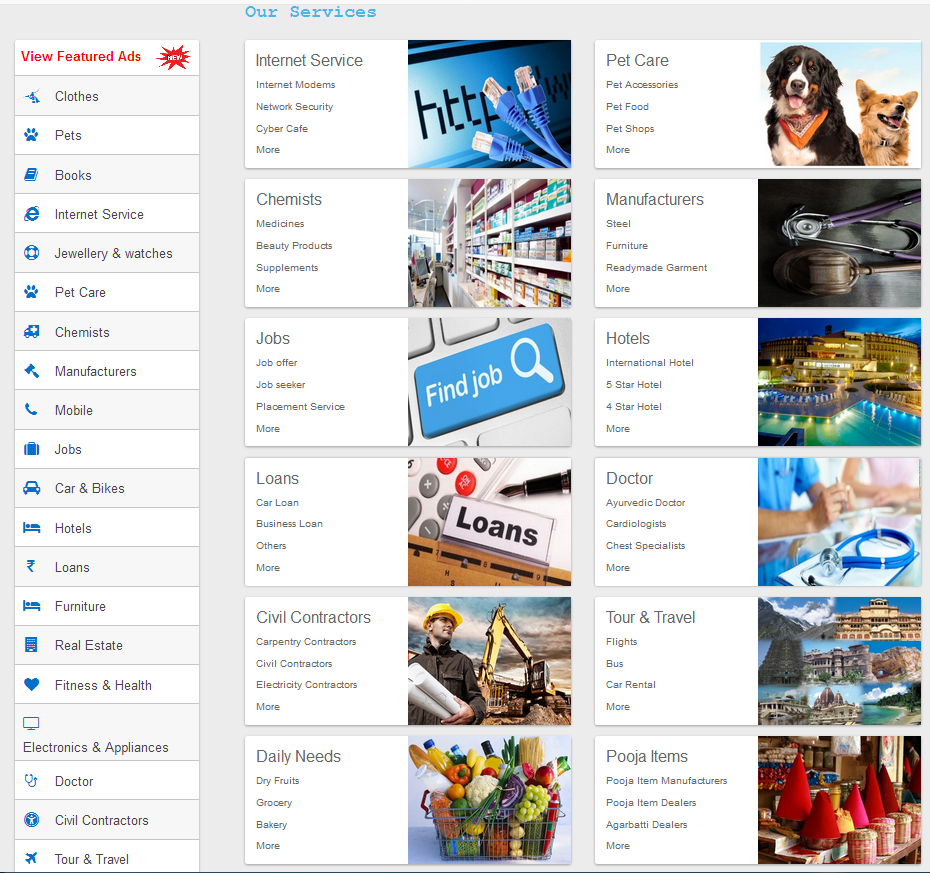Click the phone icon beside Mobile

(32, 410)
